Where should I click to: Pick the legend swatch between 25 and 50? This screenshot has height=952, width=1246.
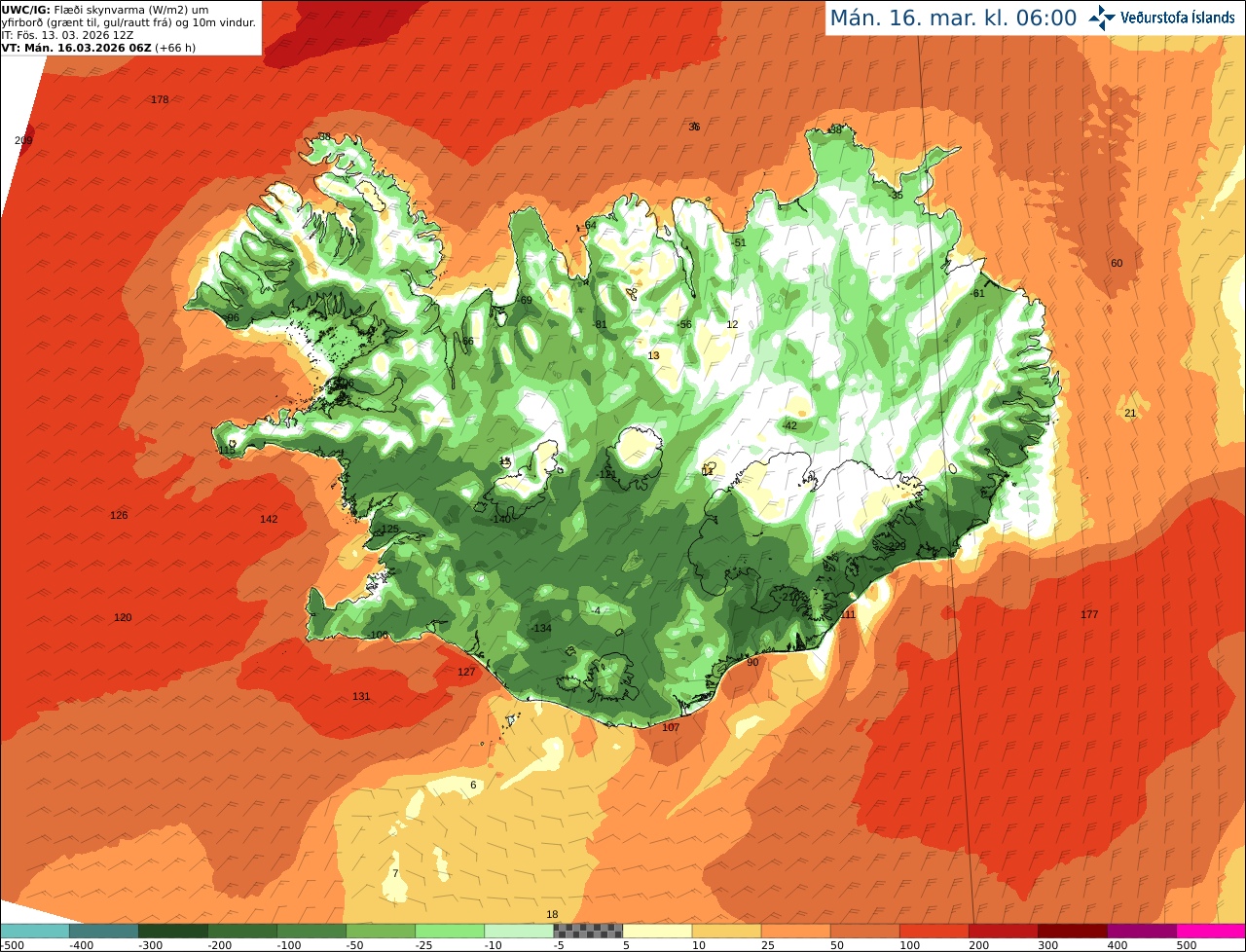tap(795, 931)
